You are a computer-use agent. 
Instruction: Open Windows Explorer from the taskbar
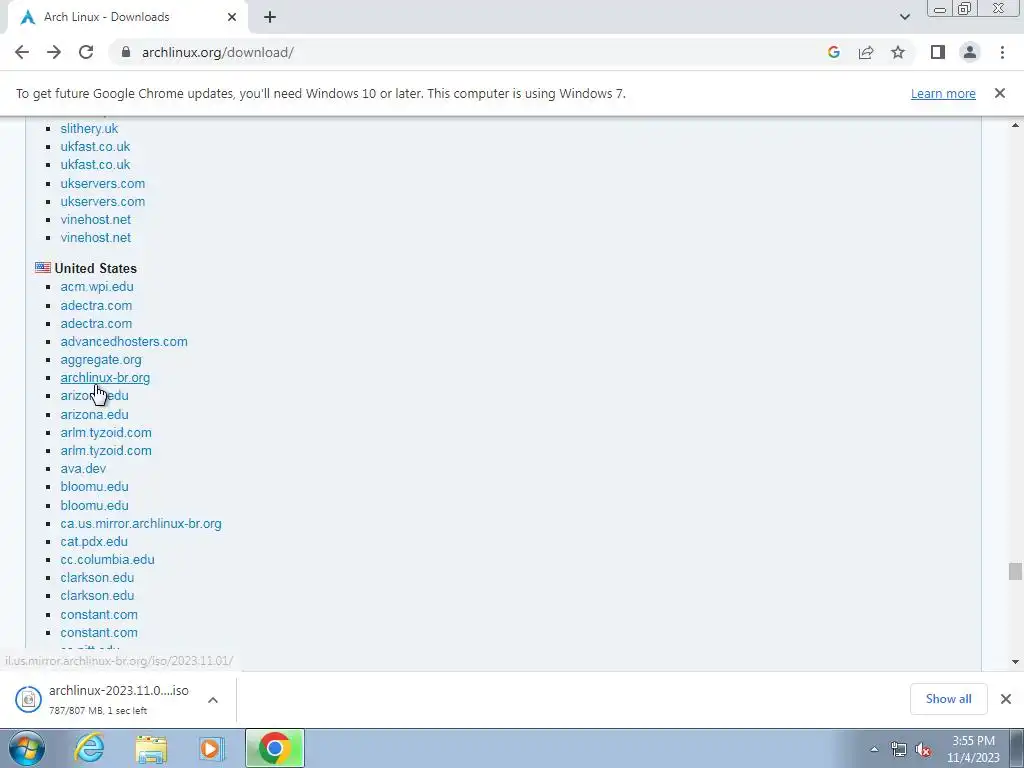click(x=151, y=749)
